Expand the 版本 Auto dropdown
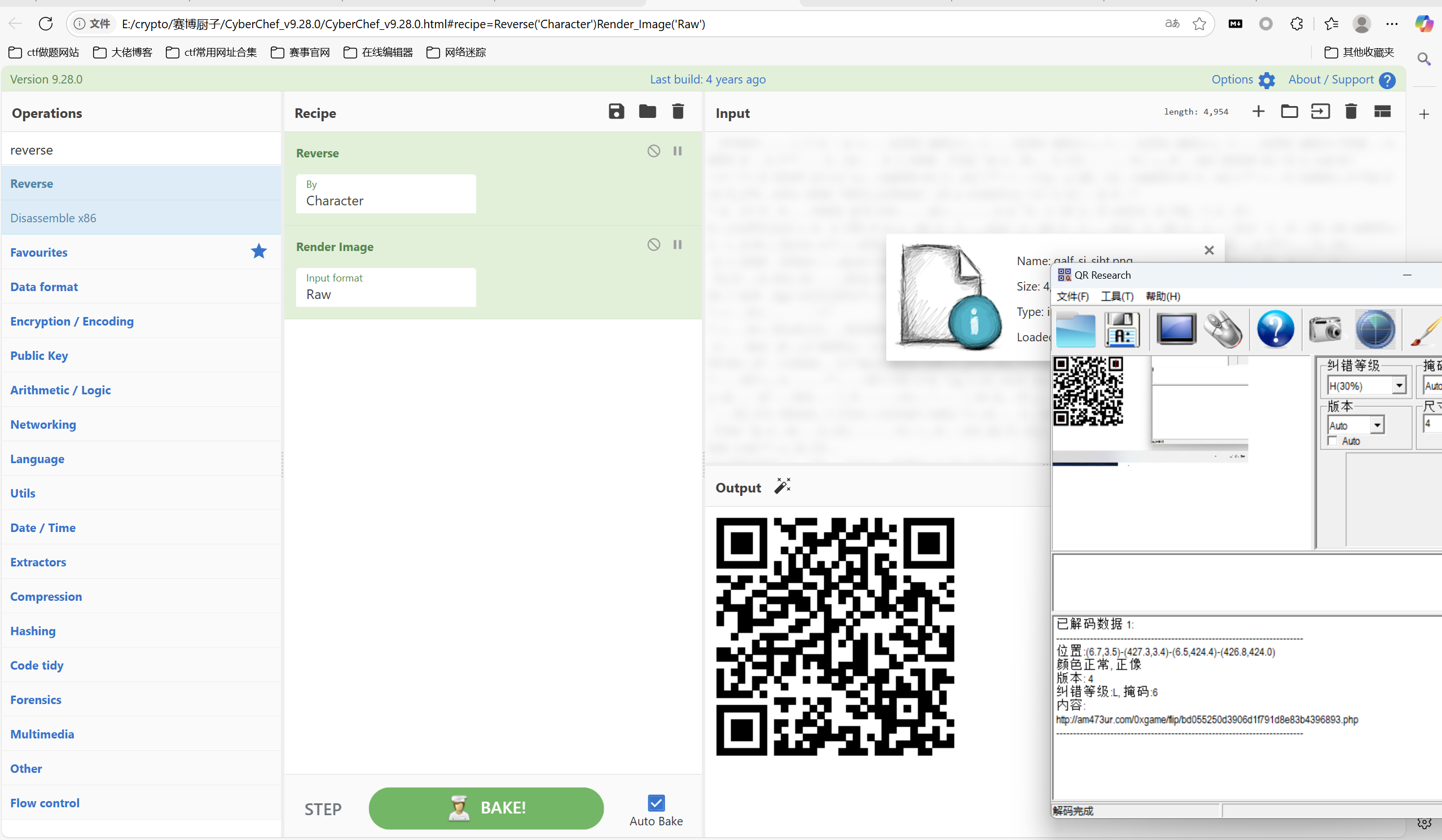 [1377, 425]
